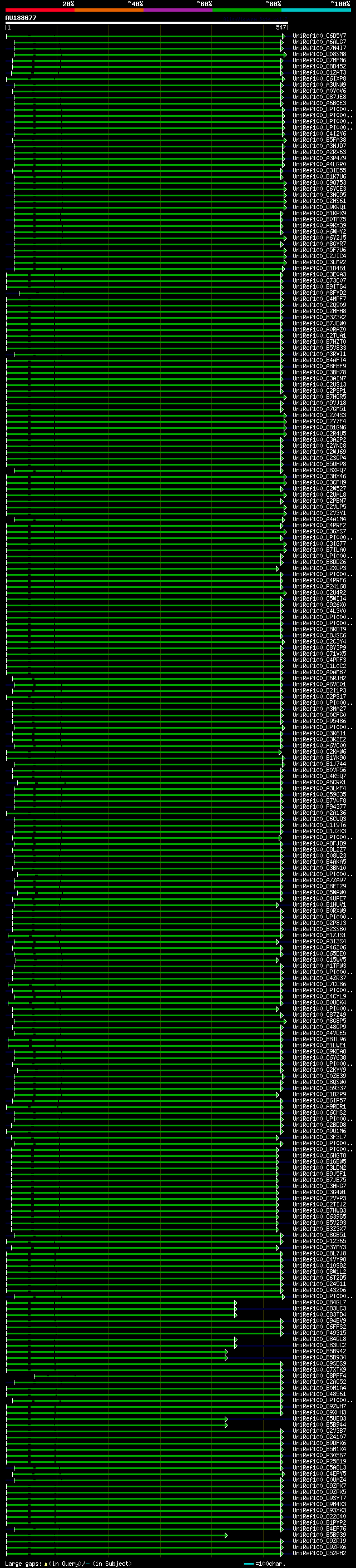Click the red 20% identity legend segment
The height and width of the screenshot is (1568, 356).
click(39, 10)
